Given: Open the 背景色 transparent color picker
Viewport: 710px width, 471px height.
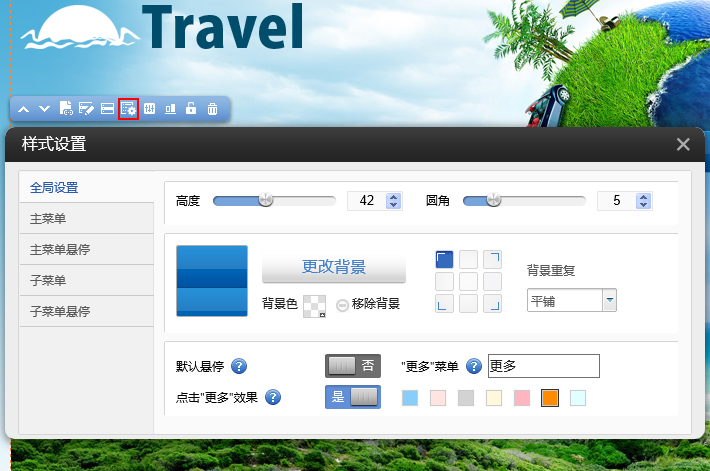Looking at the screenshot, I should tap(314, 306).
